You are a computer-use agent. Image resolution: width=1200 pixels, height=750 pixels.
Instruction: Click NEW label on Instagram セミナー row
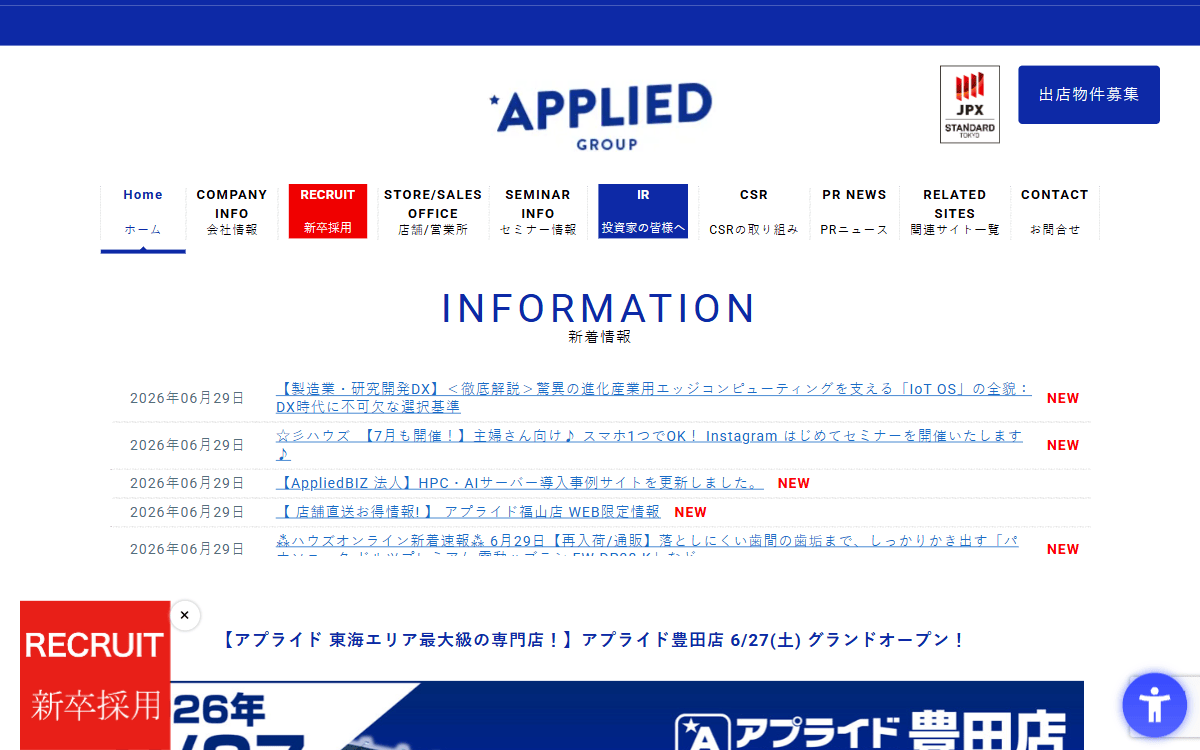1063,445
